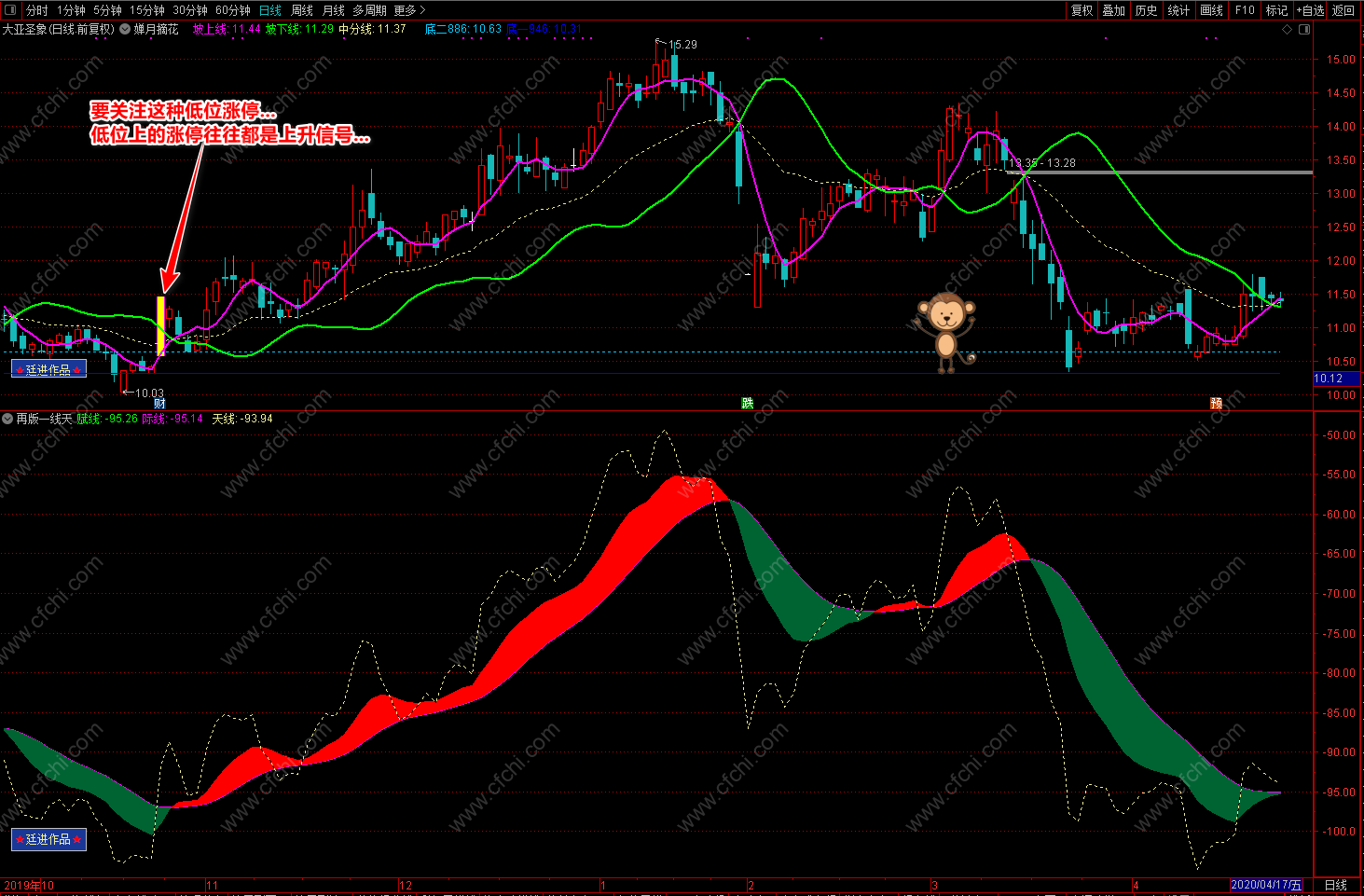Switch to 15分钟 period
Viewport: 1364px width, 896px height.
click(147, 10)
